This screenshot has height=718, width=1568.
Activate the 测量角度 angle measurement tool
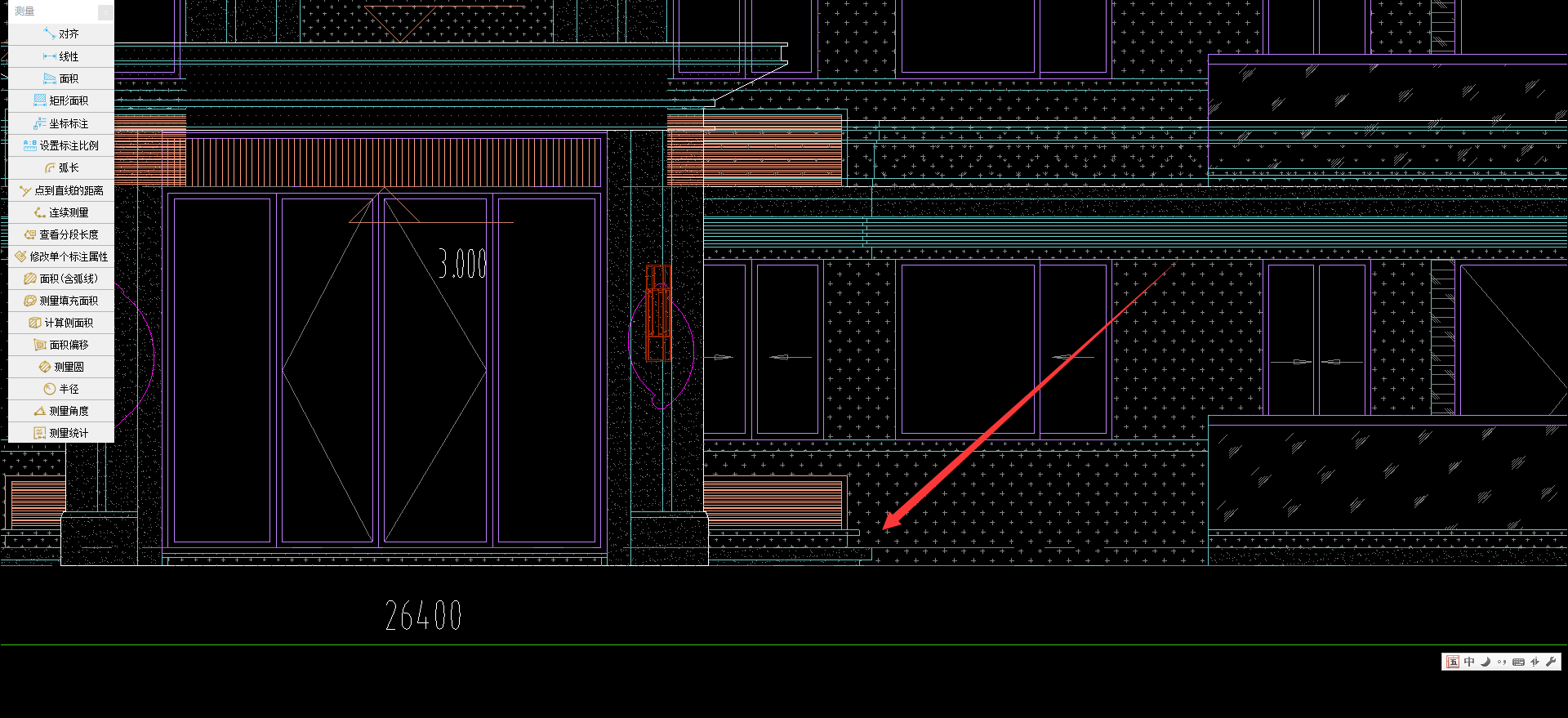[61, 411]
